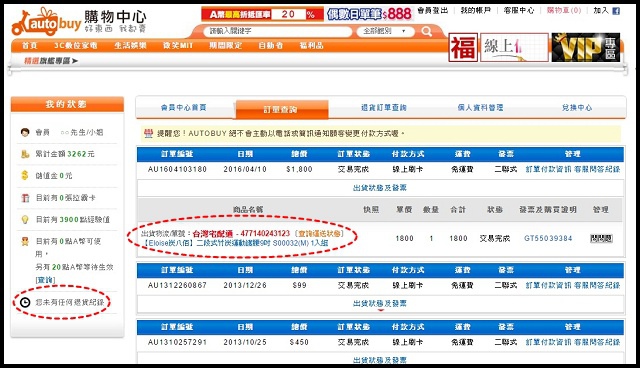Collapse 出貨狀態及發票 under order AU1604103180
The image size is (640, 368).
pyautogui.click(x=380, y=188)
